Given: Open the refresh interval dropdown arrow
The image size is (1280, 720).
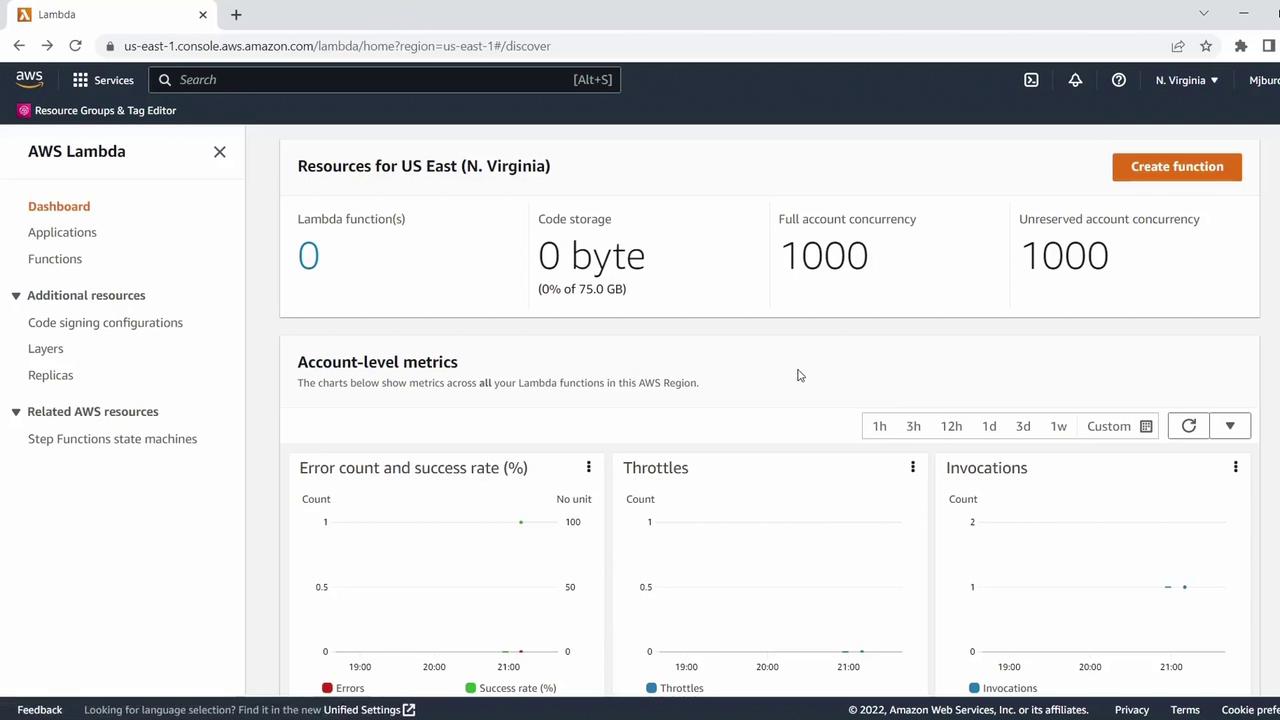Looking at the screenshot, I should point(1230,426).
